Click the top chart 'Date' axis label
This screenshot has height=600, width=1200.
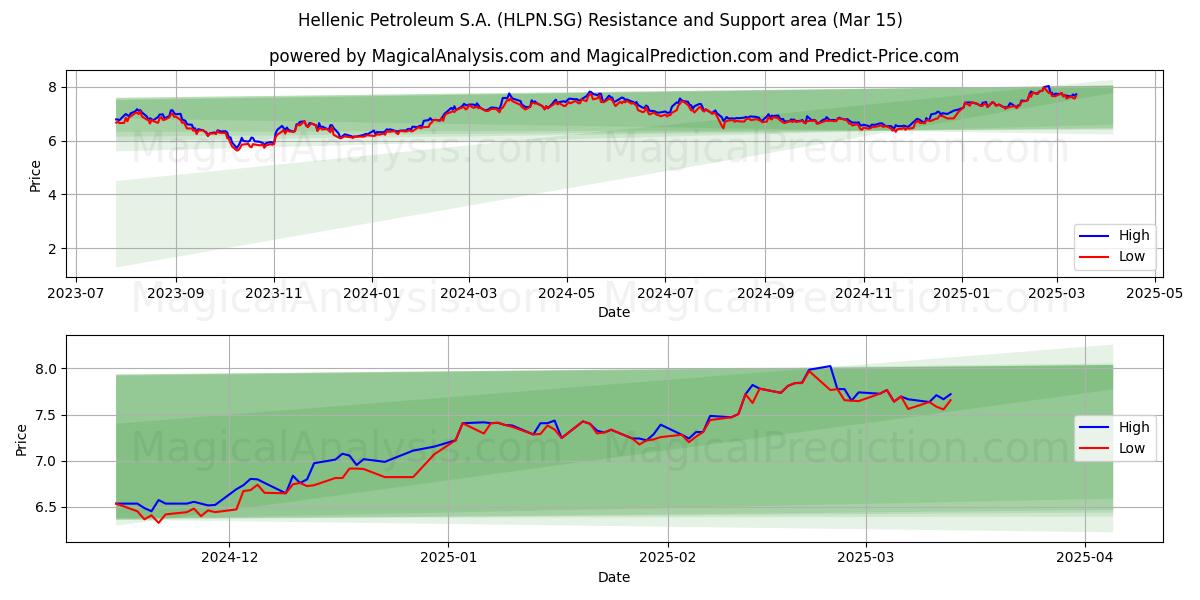[x=614, y=312]
